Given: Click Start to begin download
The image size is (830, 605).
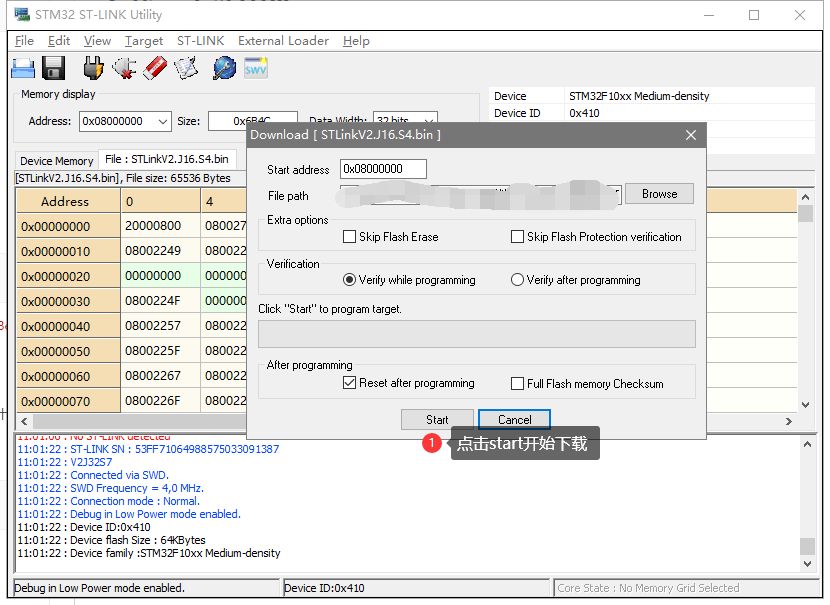Looking at the screenshot, I should point(437,420).
